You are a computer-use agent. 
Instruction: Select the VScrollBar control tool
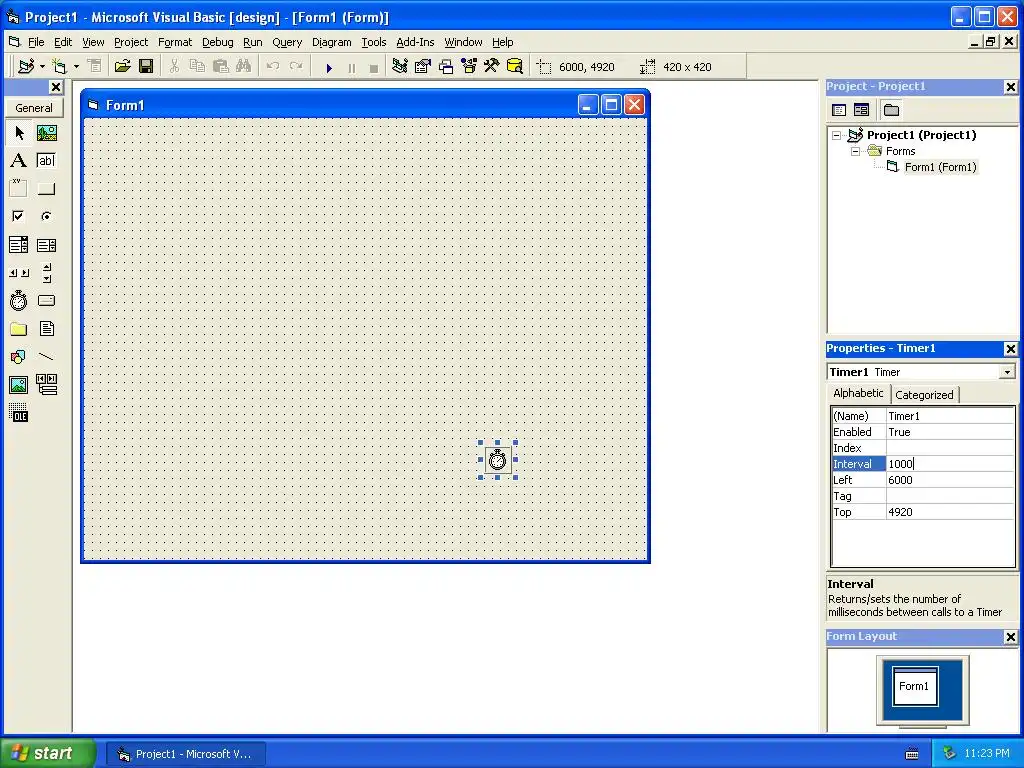pyautogui.click(x=46, y=273)
